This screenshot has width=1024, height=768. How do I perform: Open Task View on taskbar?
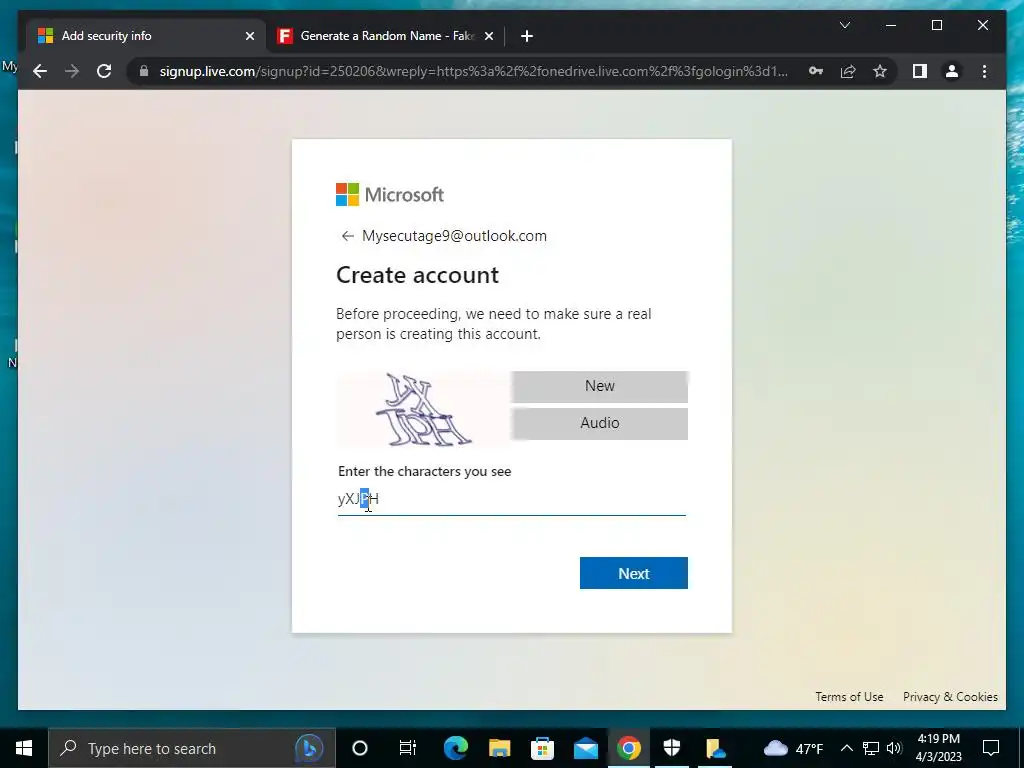coord(408,748)
